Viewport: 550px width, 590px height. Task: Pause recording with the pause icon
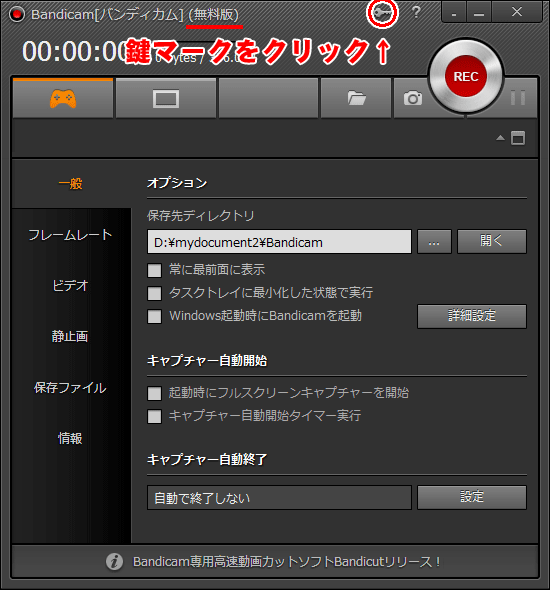pos(518,98)
